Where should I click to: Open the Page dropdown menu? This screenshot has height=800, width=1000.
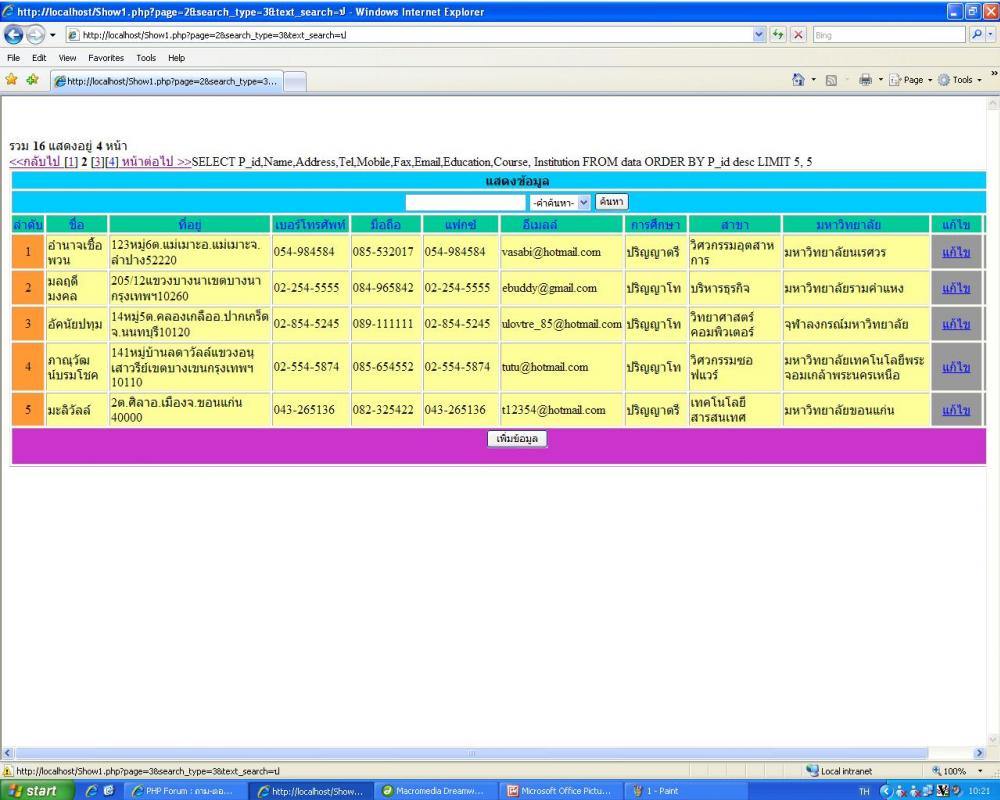[x=906, y=80]
